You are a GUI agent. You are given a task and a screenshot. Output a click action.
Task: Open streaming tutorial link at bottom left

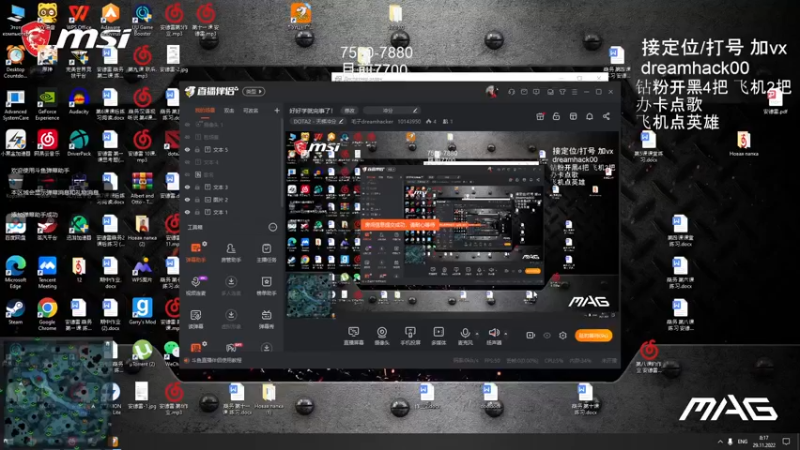(x=213, y=360)
